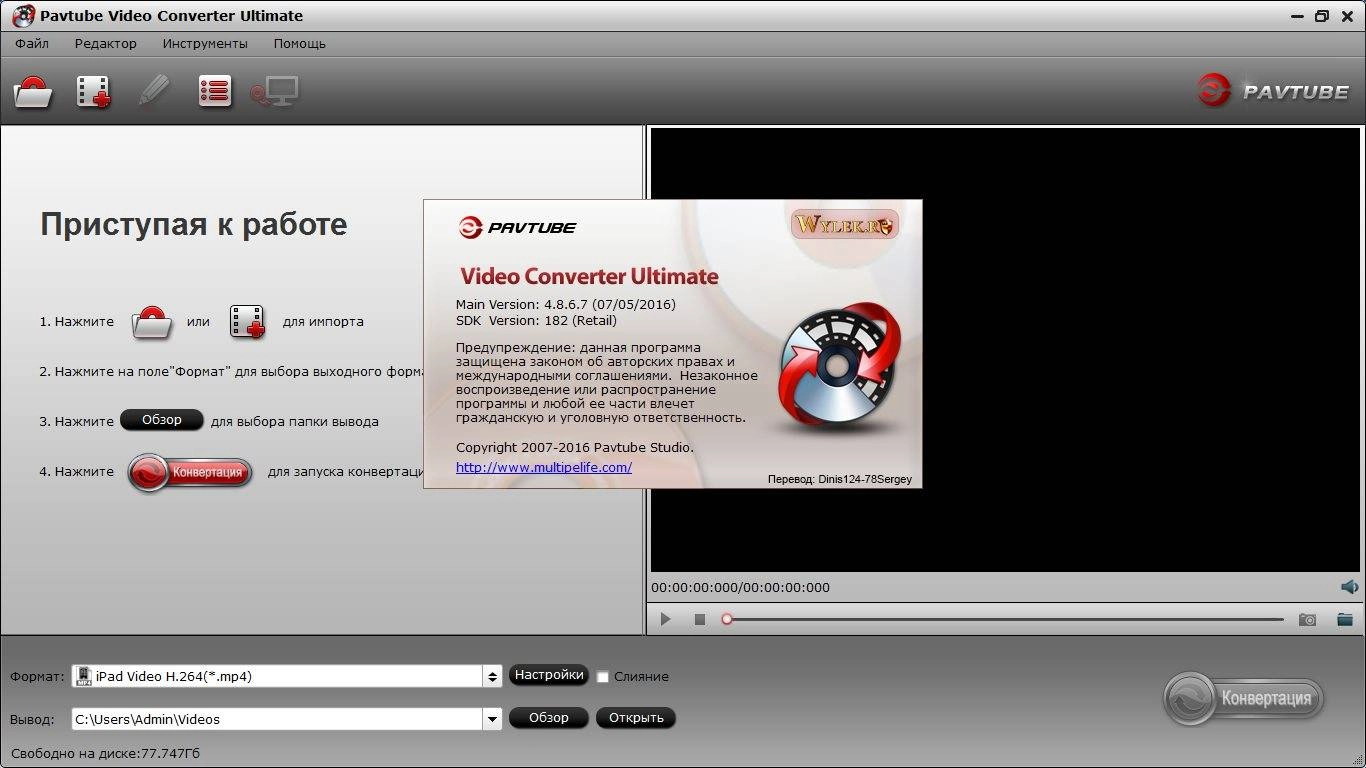Open snapshot folder icon under preview

pyautogui.click(x=1344, y=620)
